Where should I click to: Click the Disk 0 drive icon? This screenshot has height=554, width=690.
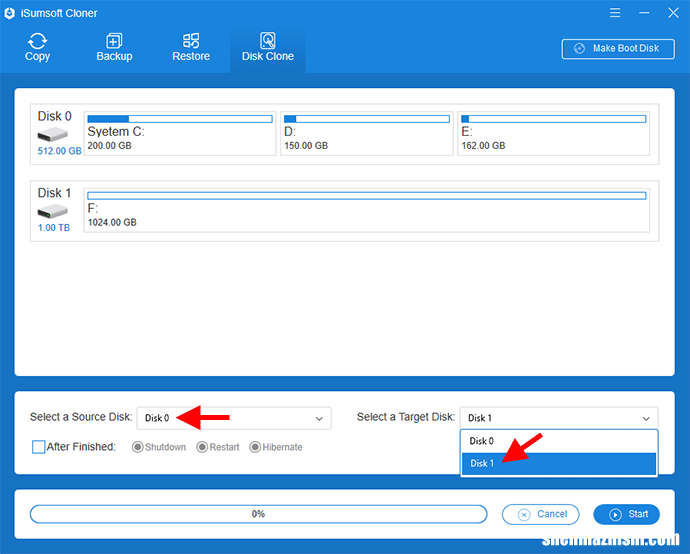tap(52, 134)
